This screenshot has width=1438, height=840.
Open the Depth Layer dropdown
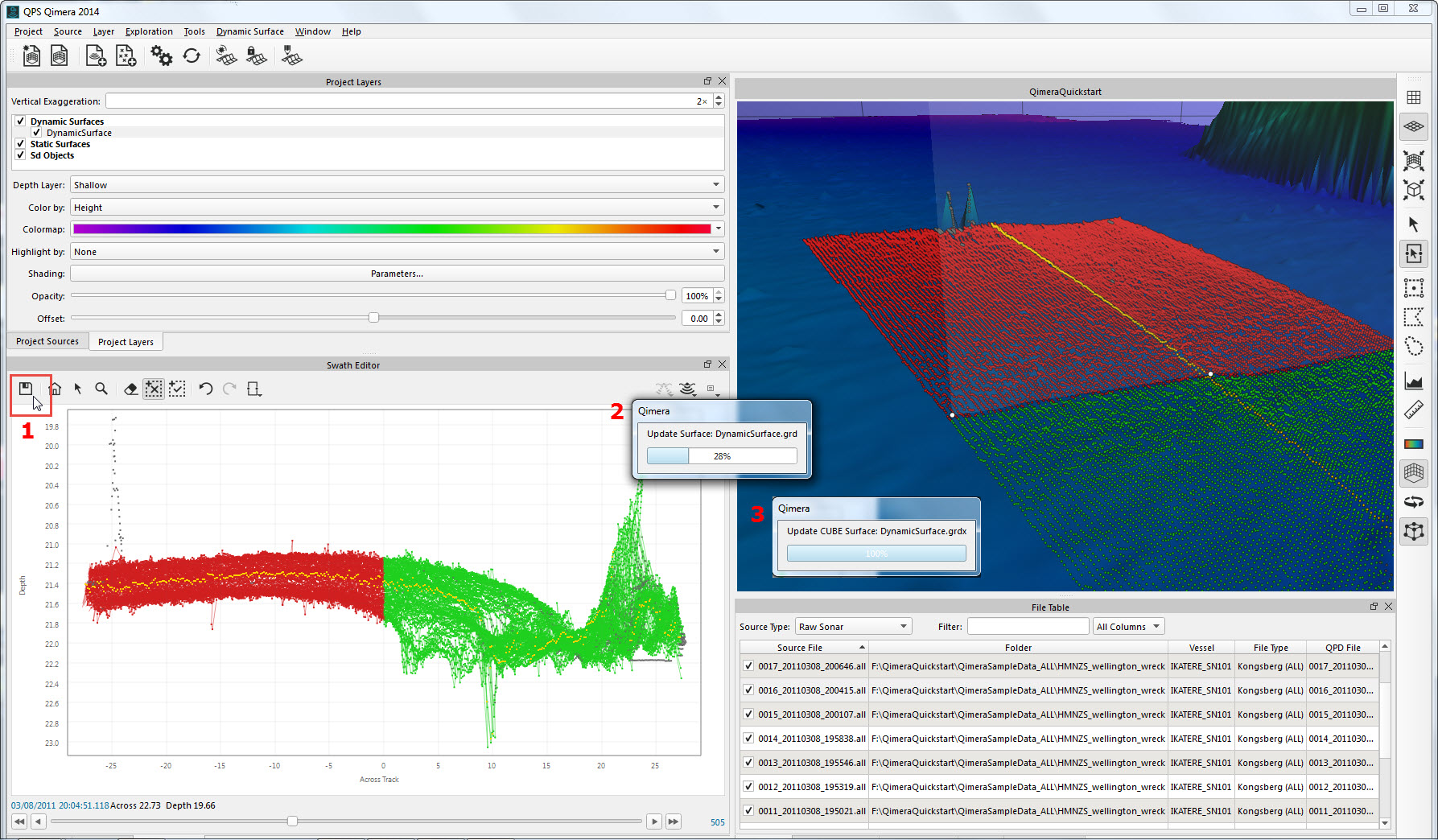tap(397, 185)
